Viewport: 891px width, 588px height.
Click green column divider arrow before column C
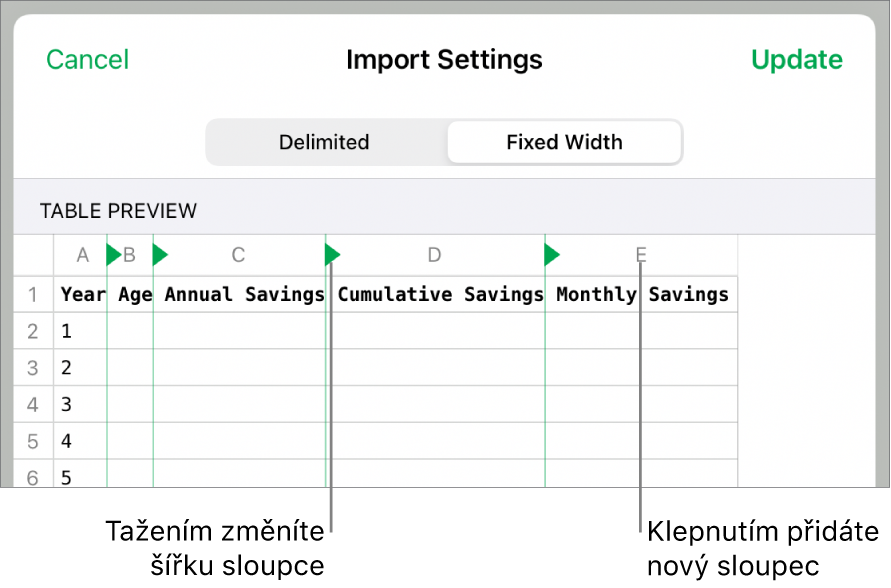pos(160,256)
